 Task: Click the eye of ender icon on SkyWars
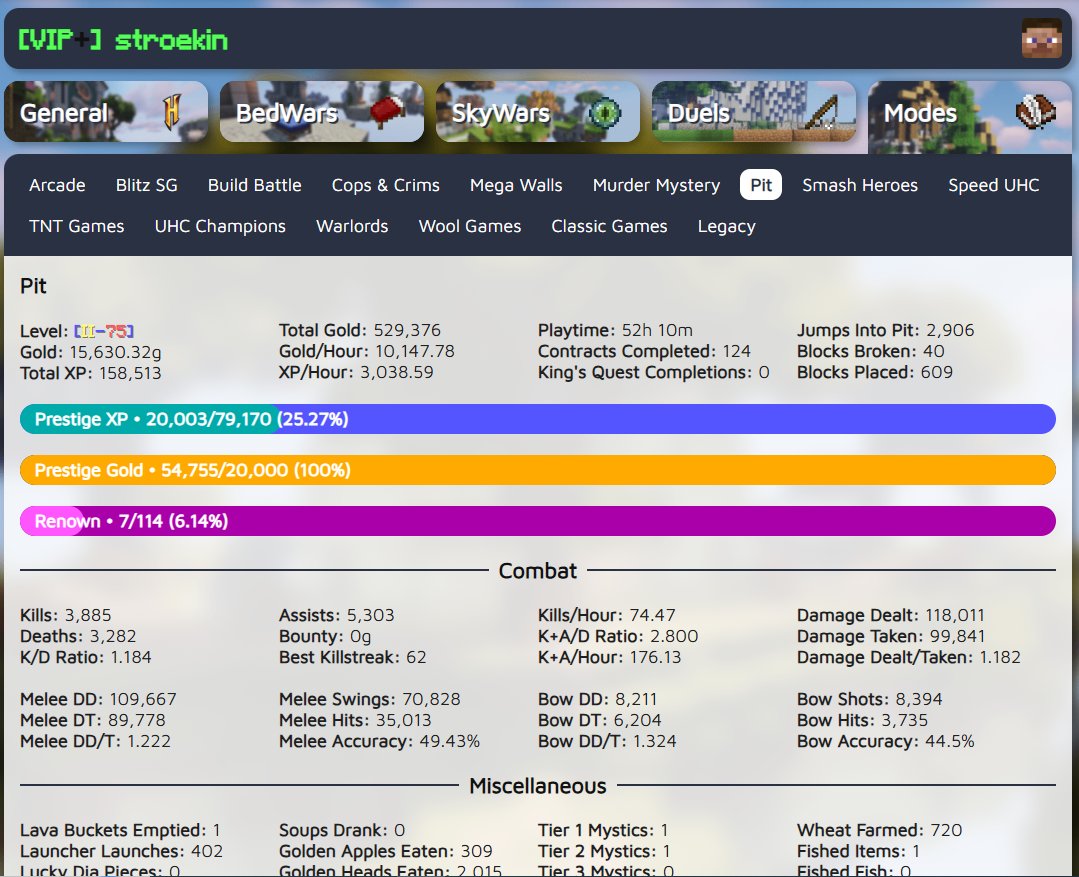[x=605, y=112]
